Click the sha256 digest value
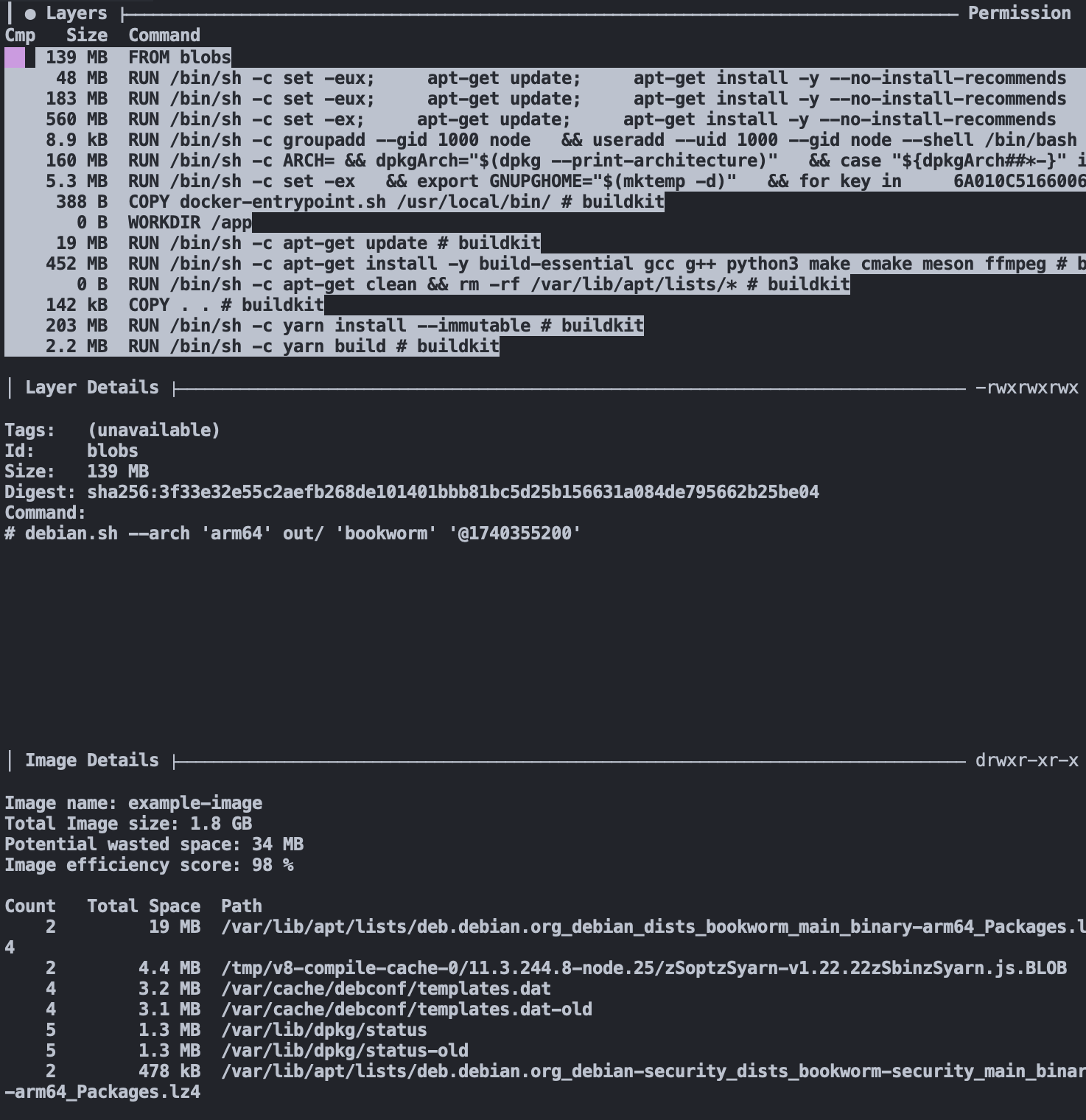Screen dimensions: 1086x1120 click(452, 492)
